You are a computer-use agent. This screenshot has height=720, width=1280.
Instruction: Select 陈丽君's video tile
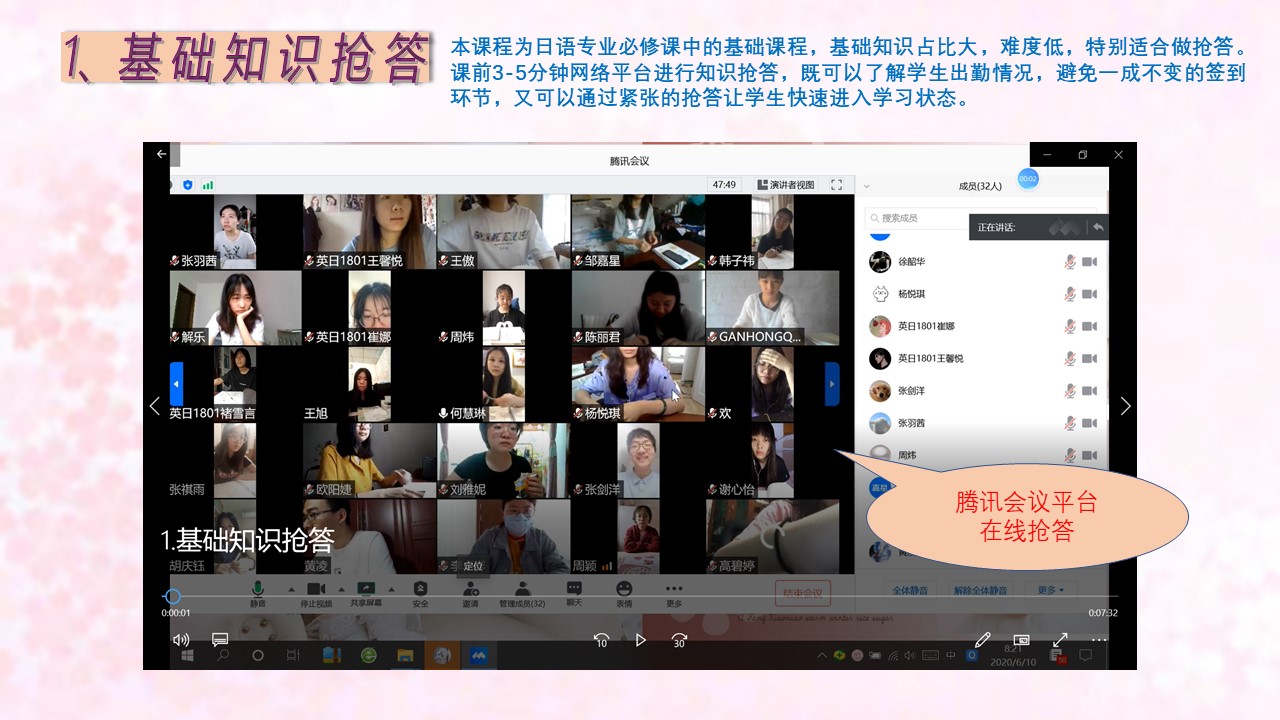coord(637,308)
